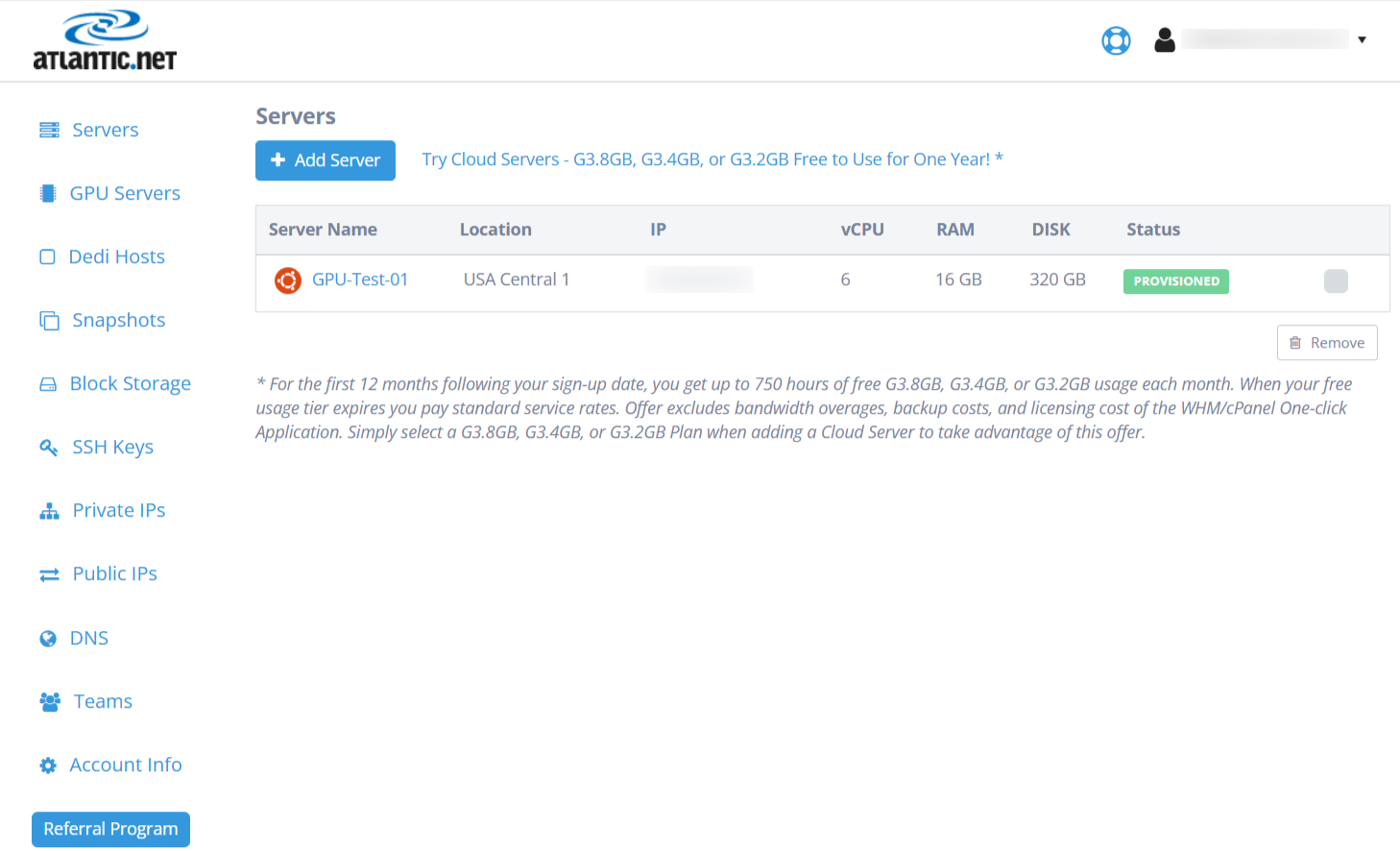Click the Public IPs arrows icon

click(49, 574)
